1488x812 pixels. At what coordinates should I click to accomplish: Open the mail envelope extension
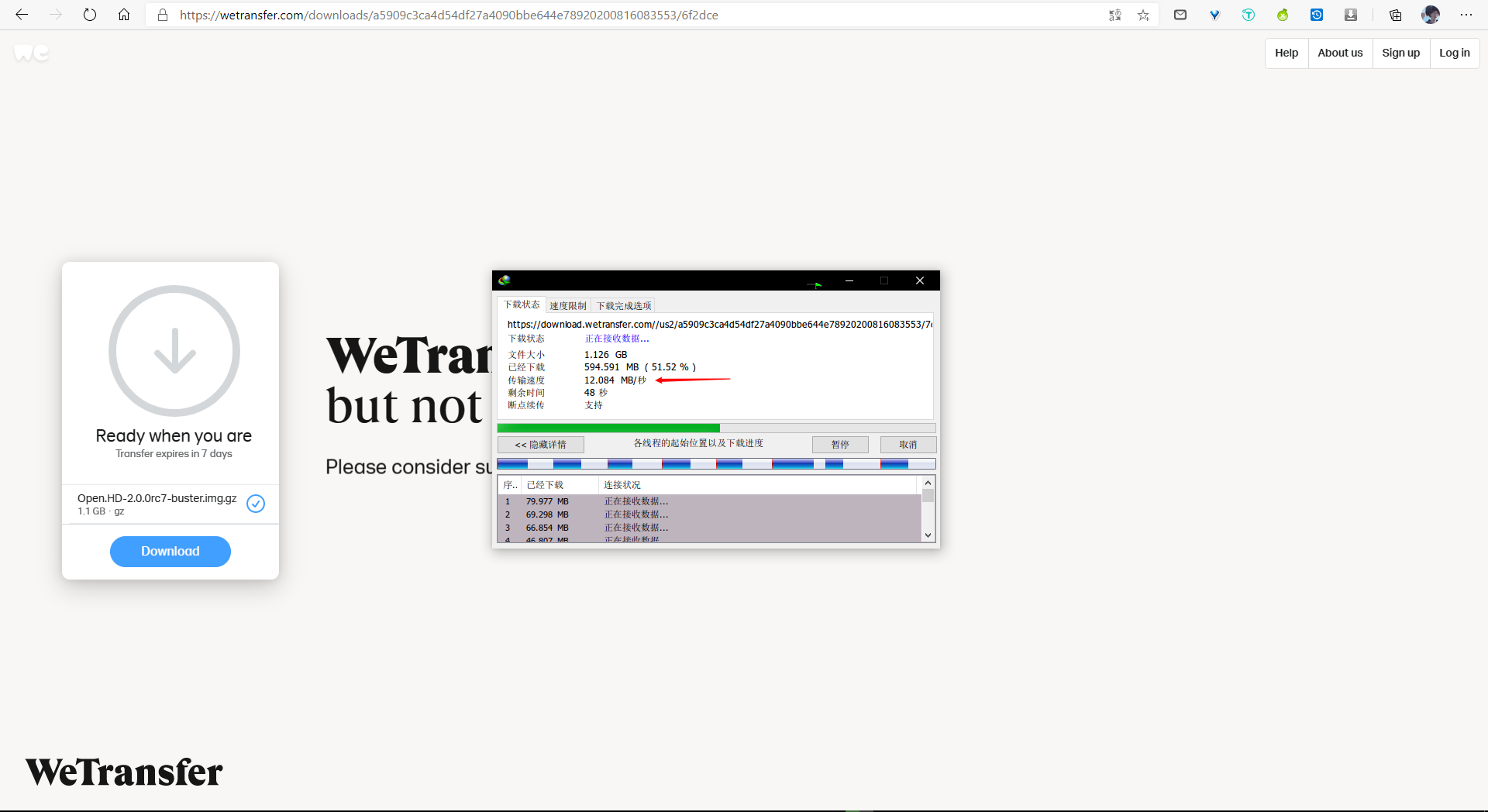click(1180, 15)
